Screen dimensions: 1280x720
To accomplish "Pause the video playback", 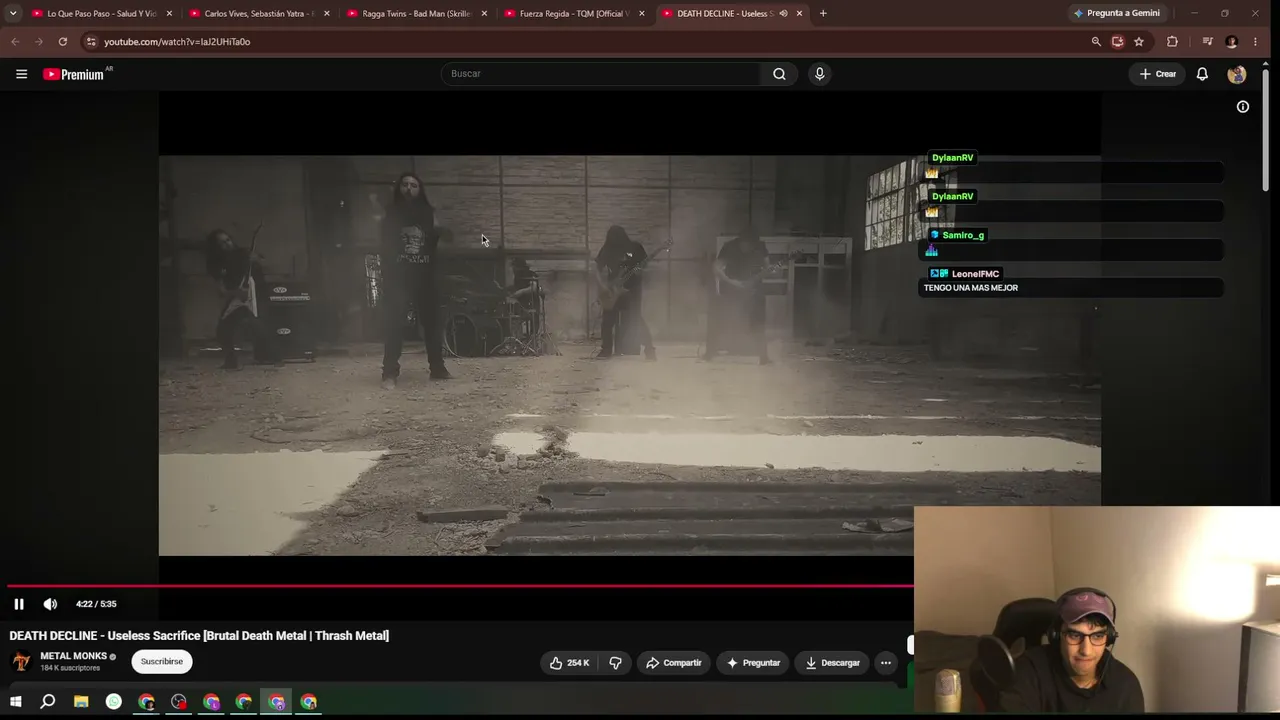I will [x=19, y=604].
